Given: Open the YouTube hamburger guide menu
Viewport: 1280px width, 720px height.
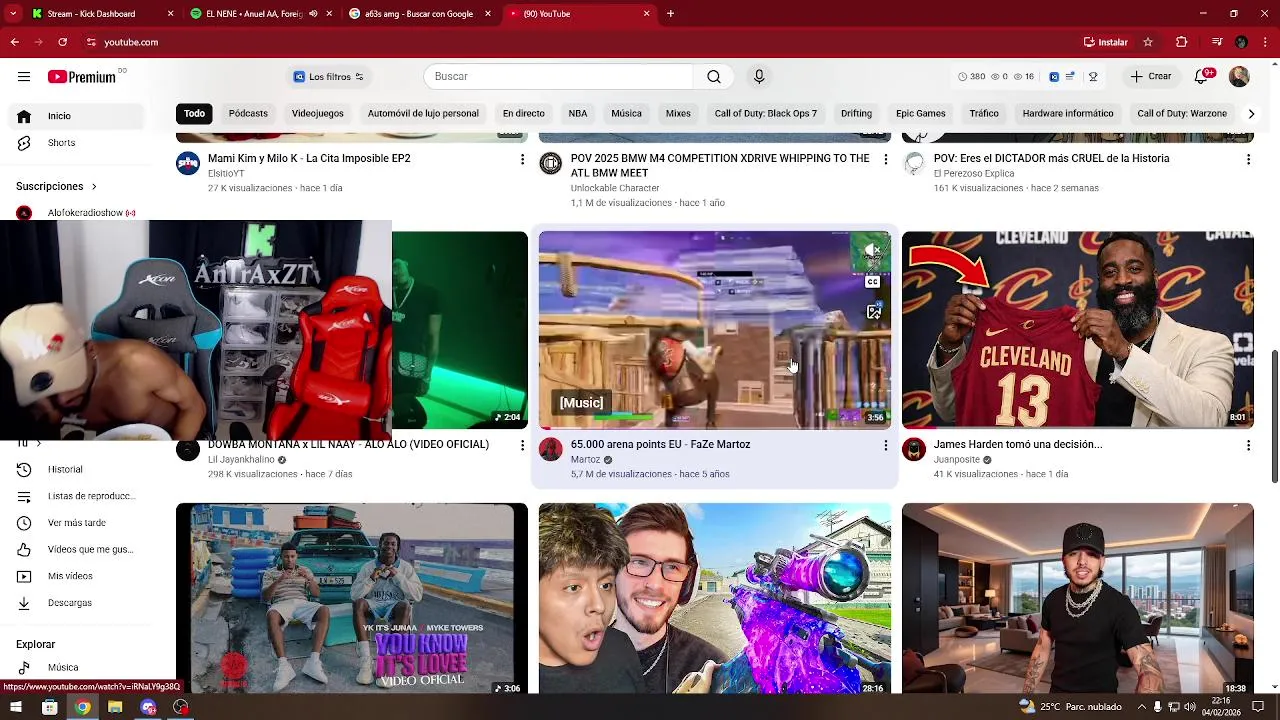Looking at the screenshot, I should pyautogui.click(x=24, y=77).
